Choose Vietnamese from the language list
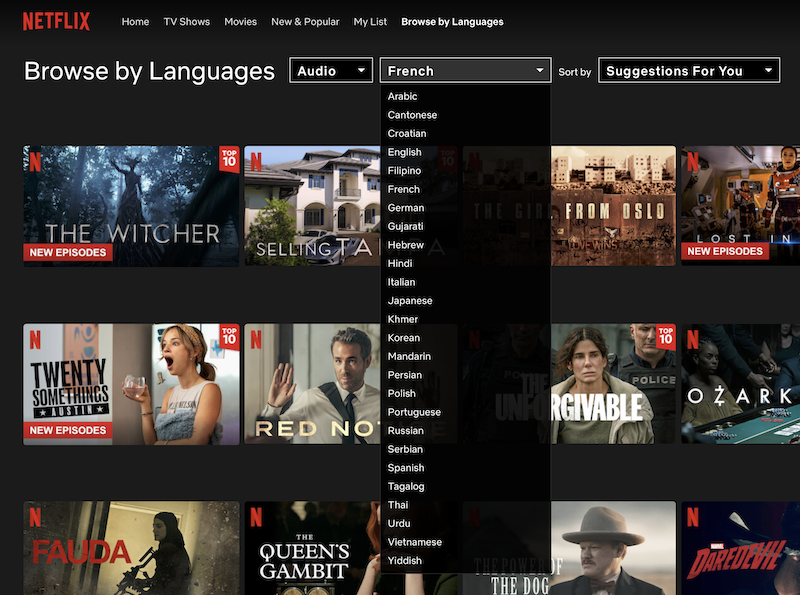The image size is (800, 595). point(415,542)
